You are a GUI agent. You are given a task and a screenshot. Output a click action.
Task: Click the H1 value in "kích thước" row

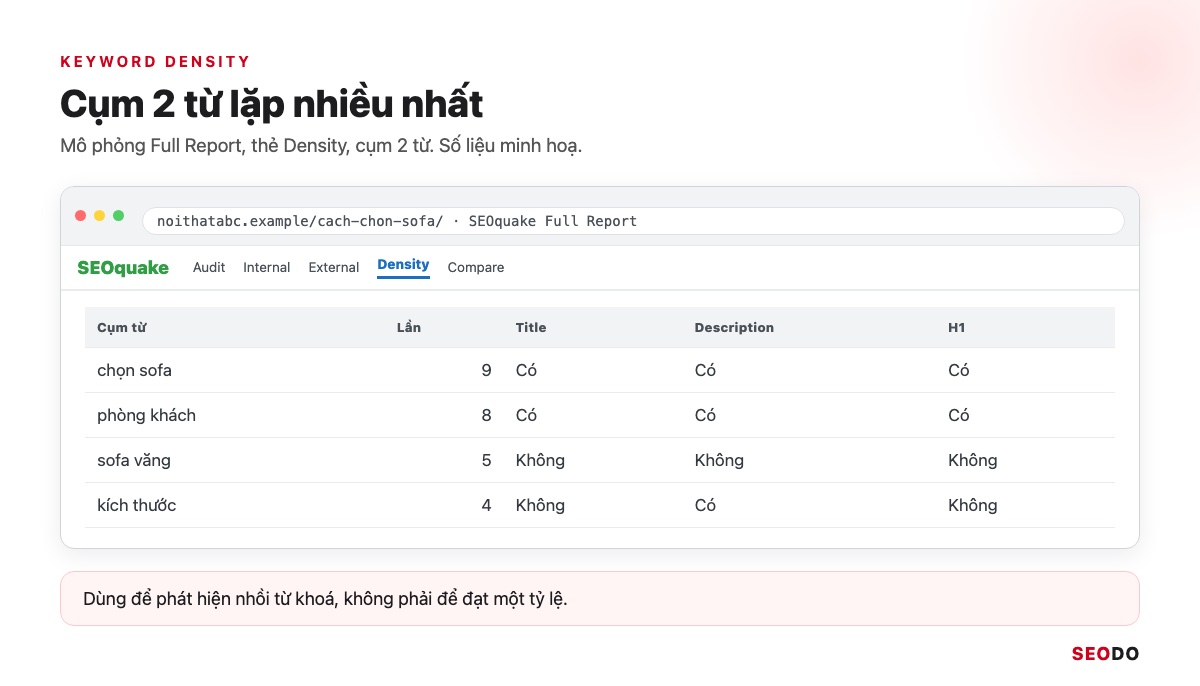(x=972, y=505)
